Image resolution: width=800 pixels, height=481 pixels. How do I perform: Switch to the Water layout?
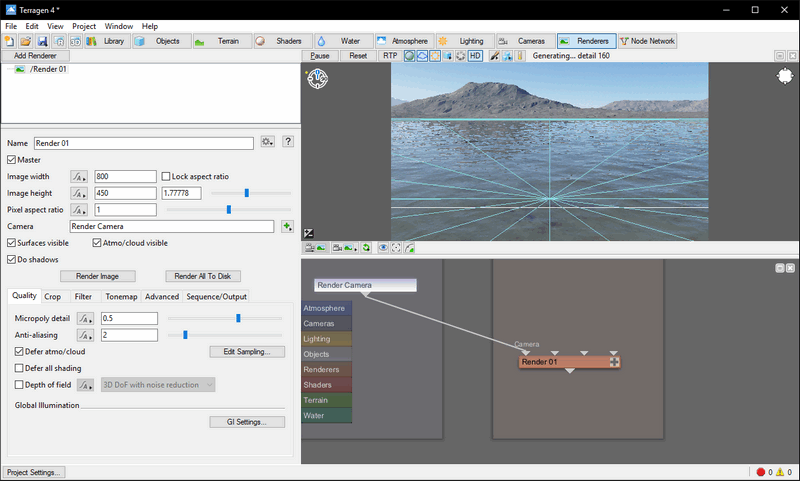click(x=344, y=41)
